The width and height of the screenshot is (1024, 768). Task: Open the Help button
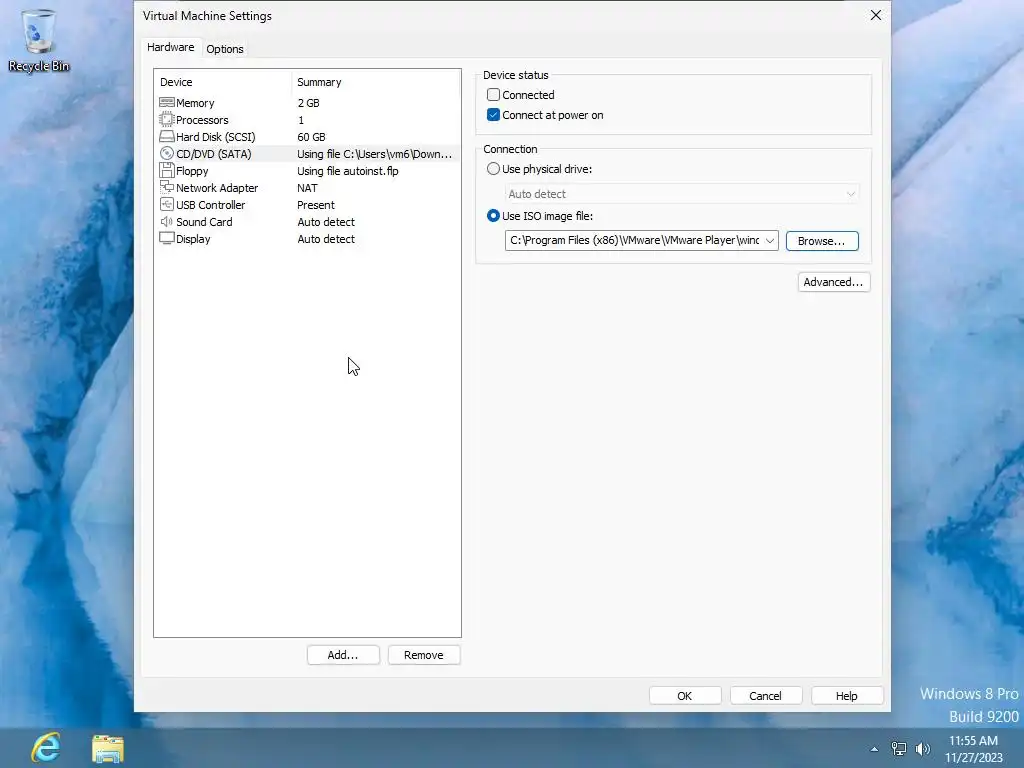(846, 696)
